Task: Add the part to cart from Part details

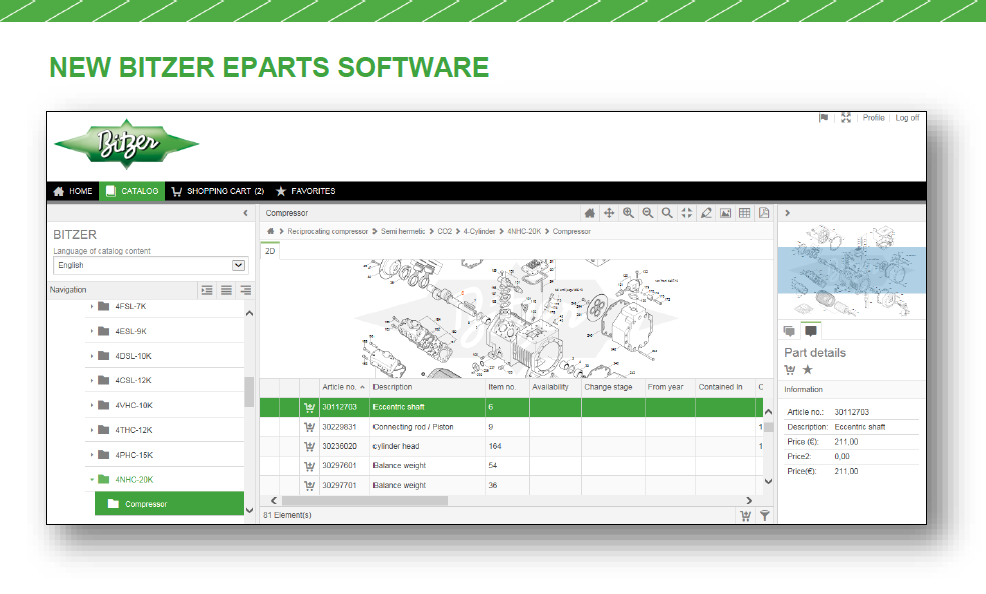Action: tap(790, 370)
